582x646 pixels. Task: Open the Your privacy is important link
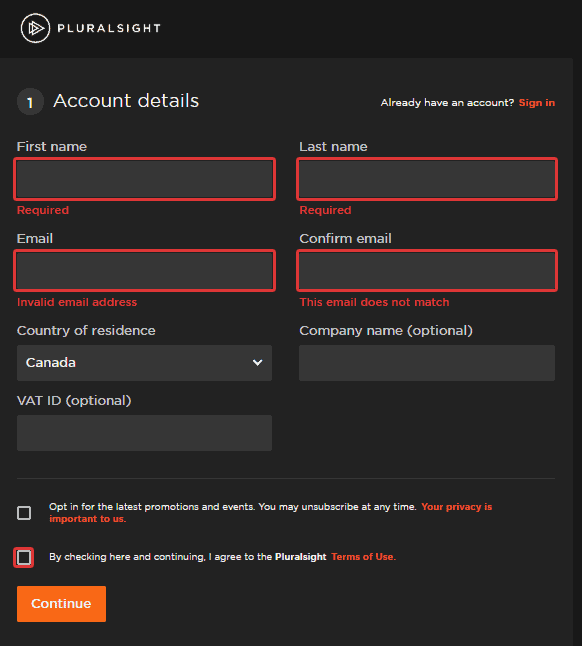[x=271, y=513]
